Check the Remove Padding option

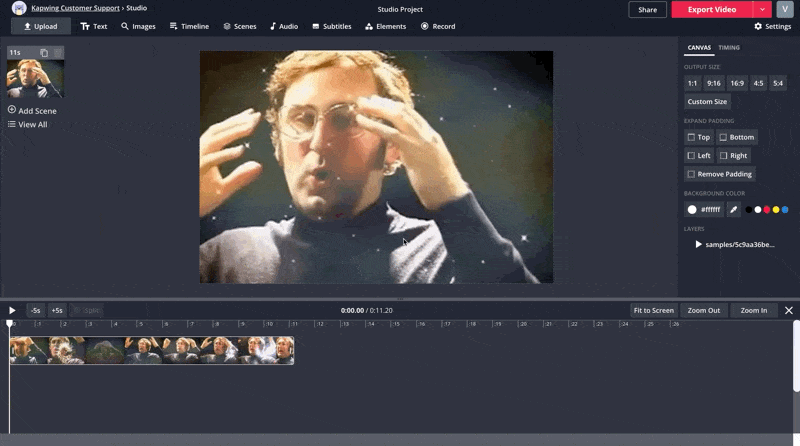coord(691,174)
